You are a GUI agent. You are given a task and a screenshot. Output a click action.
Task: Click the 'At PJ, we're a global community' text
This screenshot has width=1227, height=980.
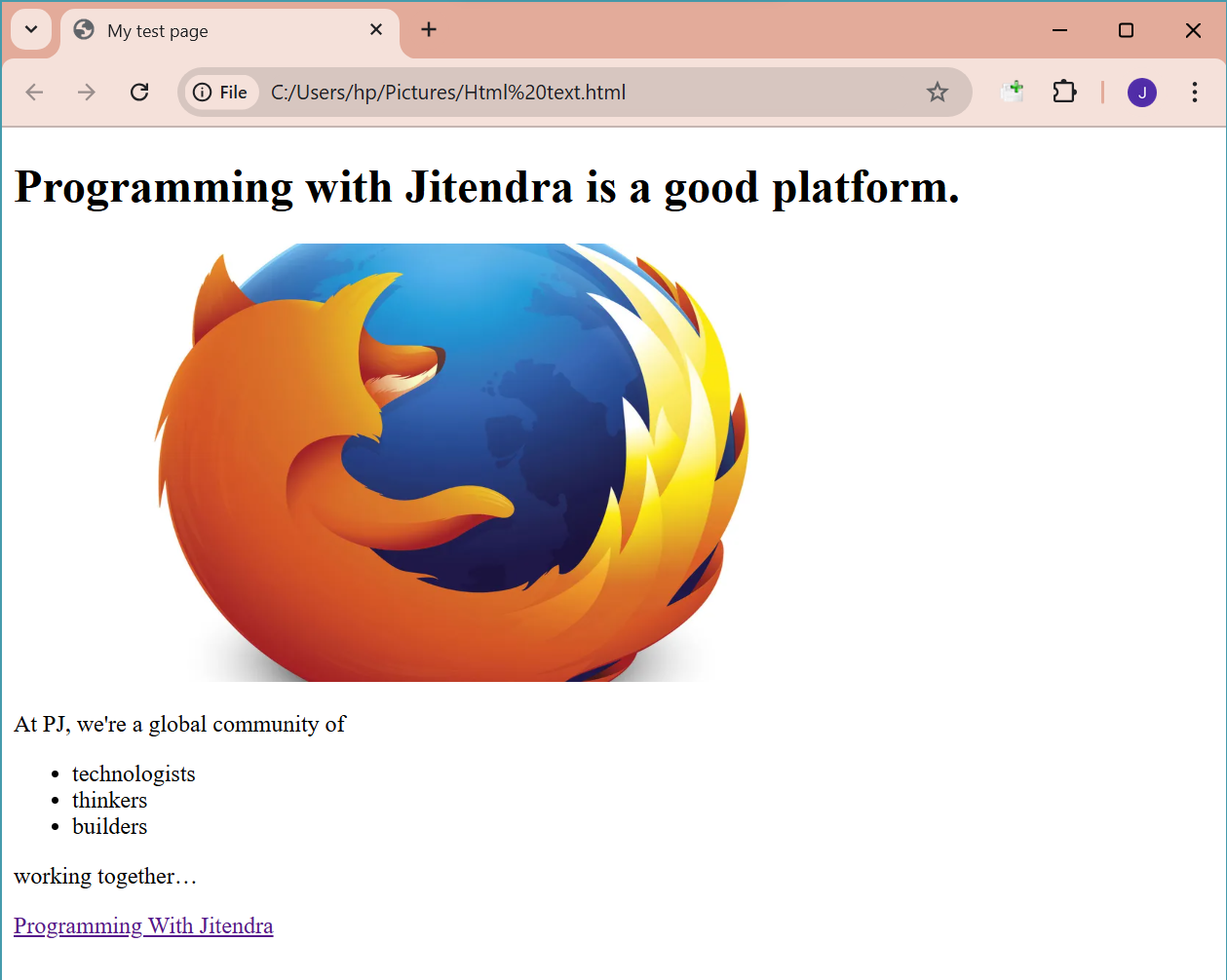(180, 724)
